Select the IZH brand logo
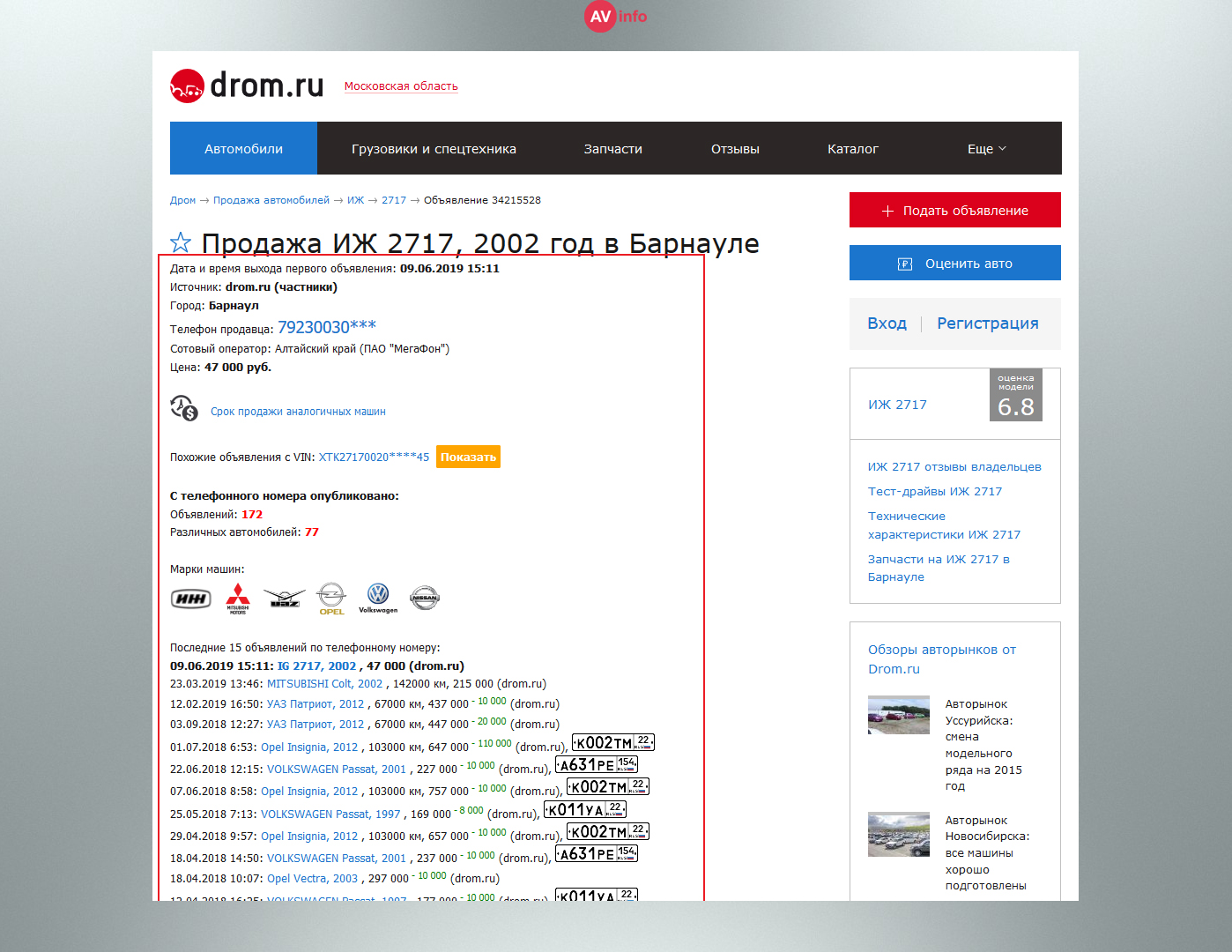Viewport: 1232px width, 952px height. (x=191, y=599)
